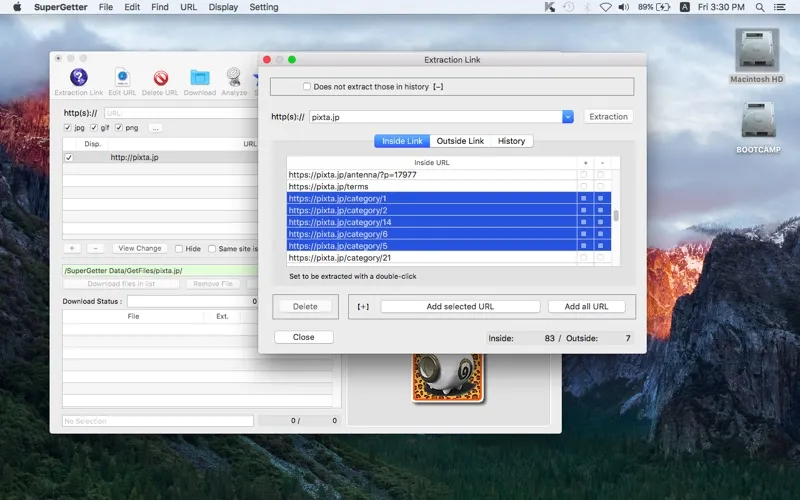Screen dimensions: 800x500
Task: Click Add selected URL button
Action: point(460,307)
